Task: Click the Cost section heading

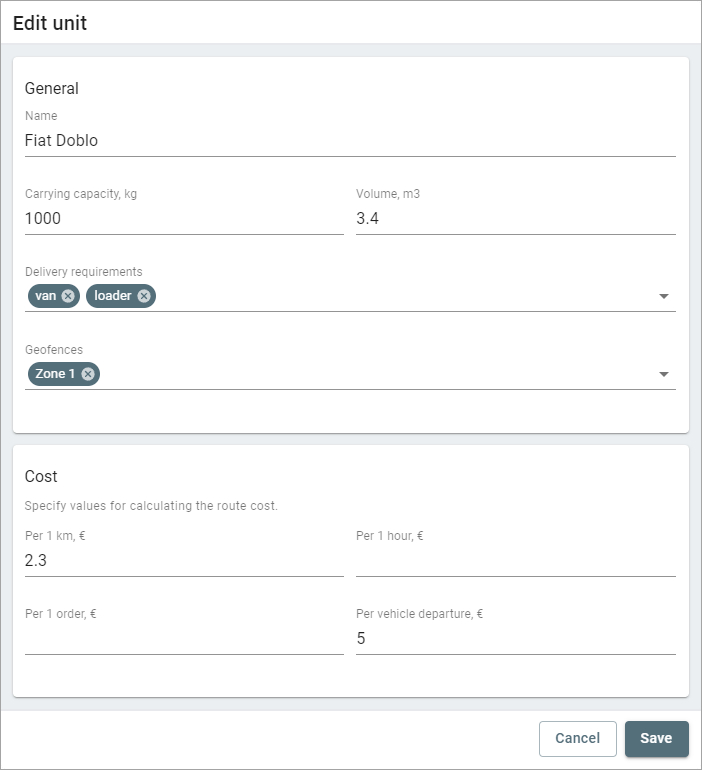Action: (x=41, y=477)
